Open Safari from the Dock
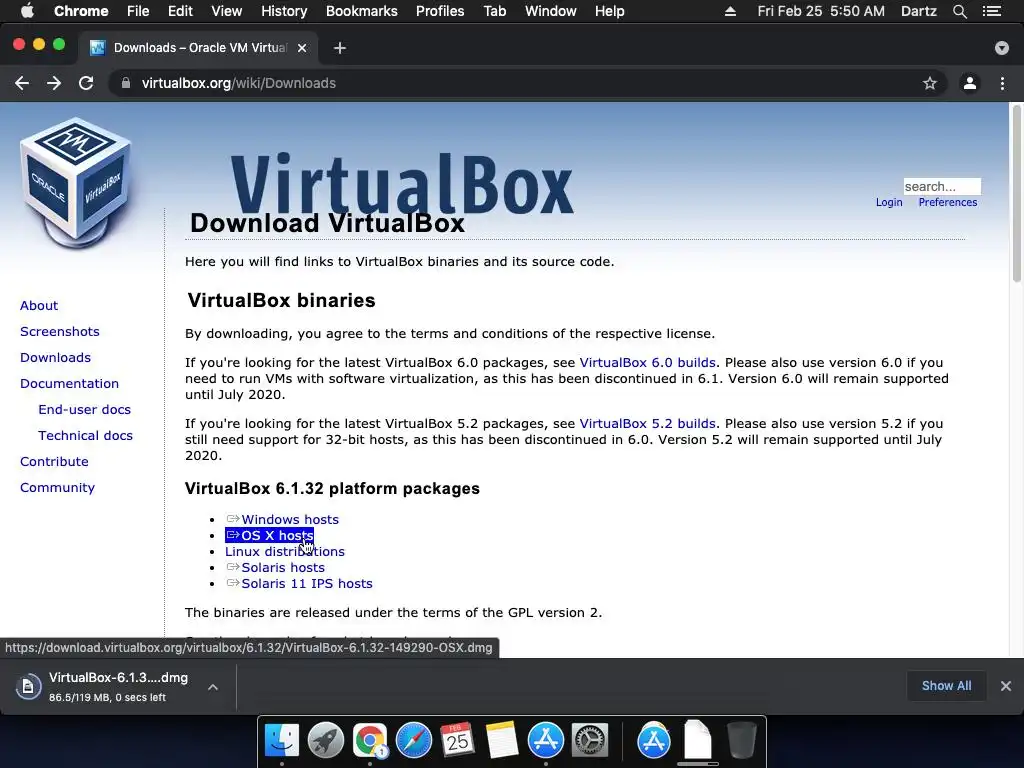Viewport: 1024px width, 768px height. 414,741
